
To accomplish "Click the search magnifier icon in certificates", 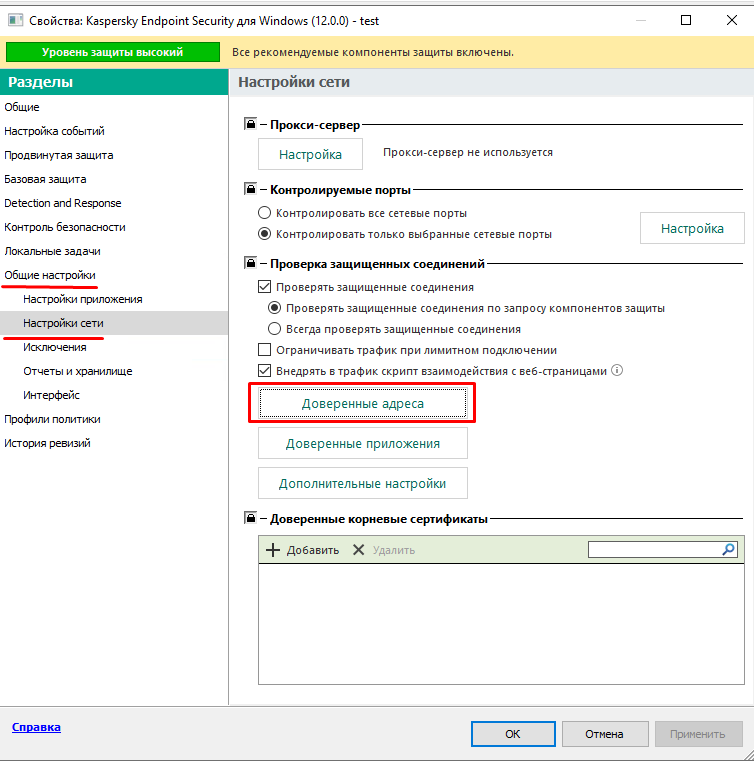I will coord(728,549).
